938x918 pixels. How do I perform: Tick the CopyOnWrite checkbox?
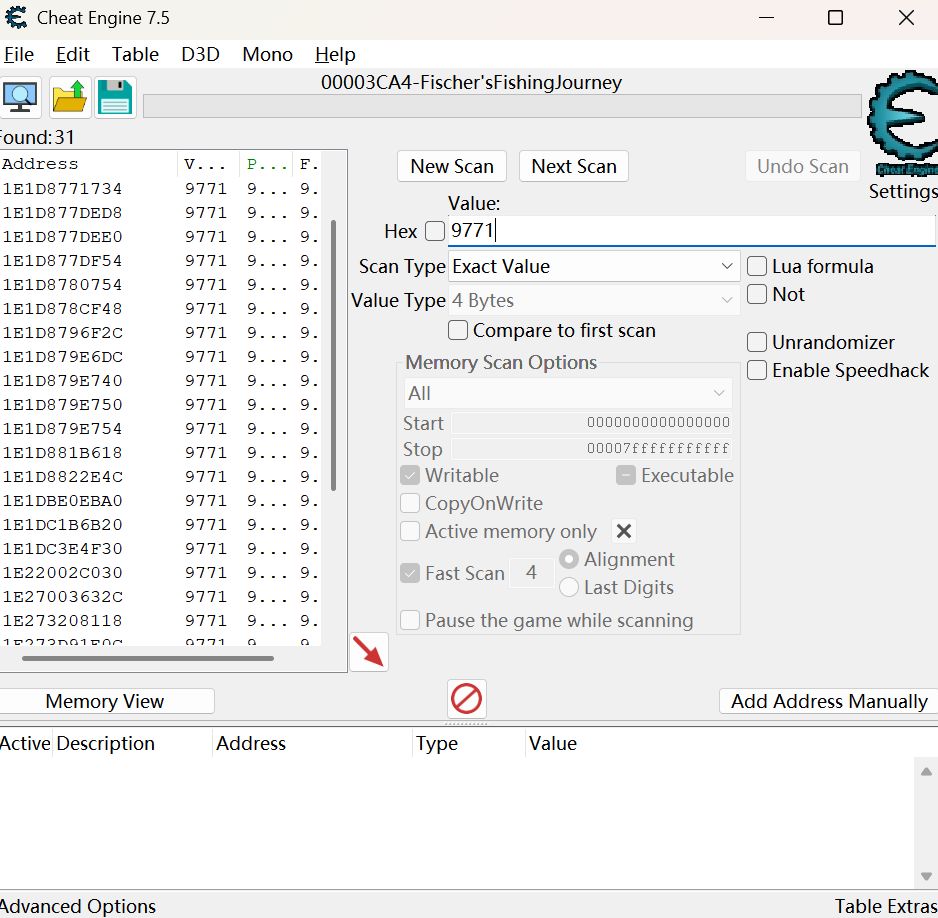pos(410,504)
